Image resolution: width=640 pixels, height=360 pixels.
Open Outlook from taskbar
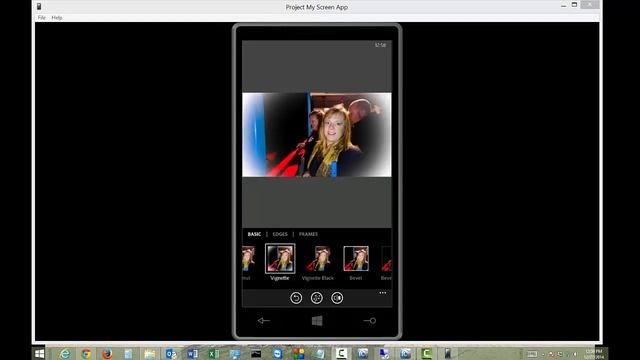[x=171, y=354]
